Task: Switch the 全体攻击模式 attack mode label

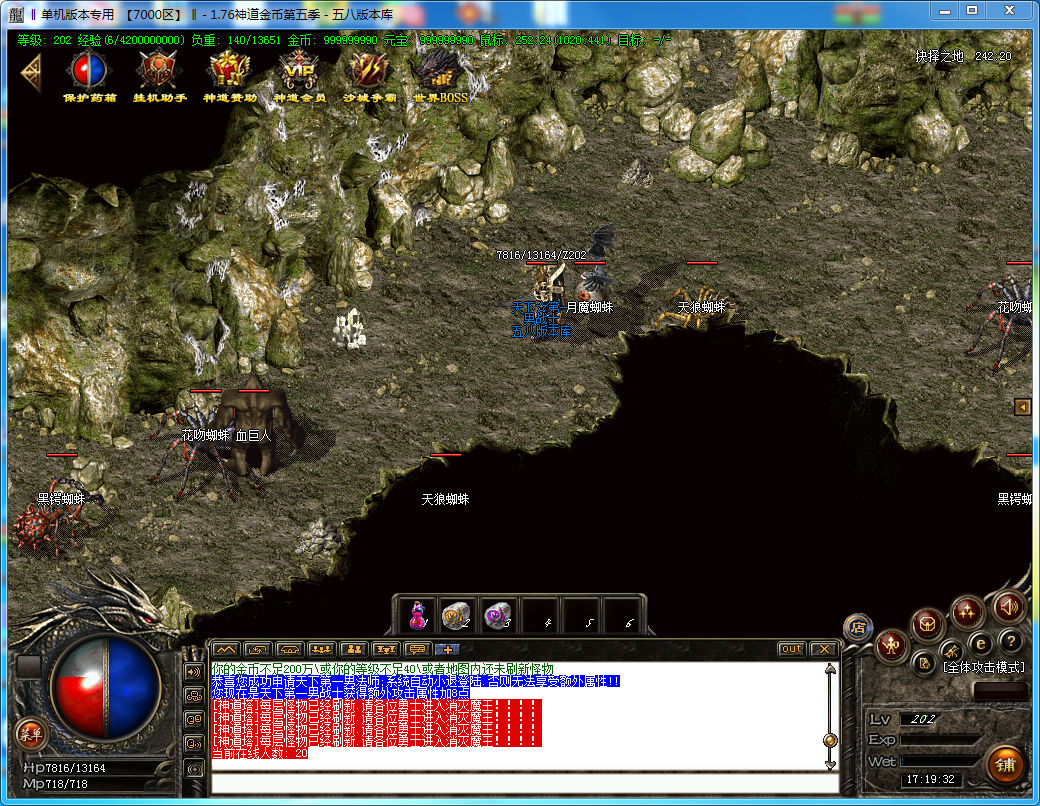Action: point(984,667)
